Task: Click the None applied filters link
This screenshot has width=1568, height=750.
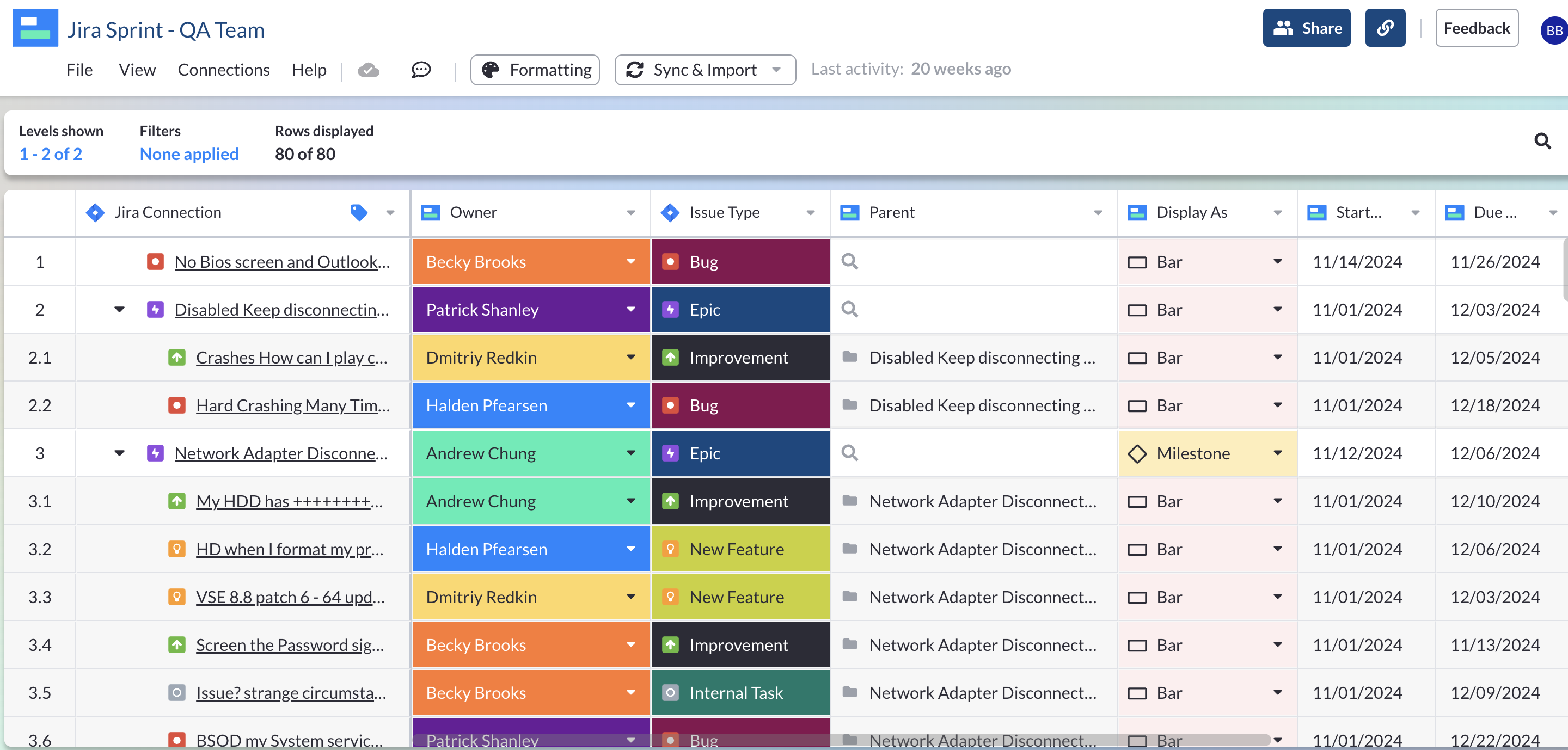Action: coord(189,154)
